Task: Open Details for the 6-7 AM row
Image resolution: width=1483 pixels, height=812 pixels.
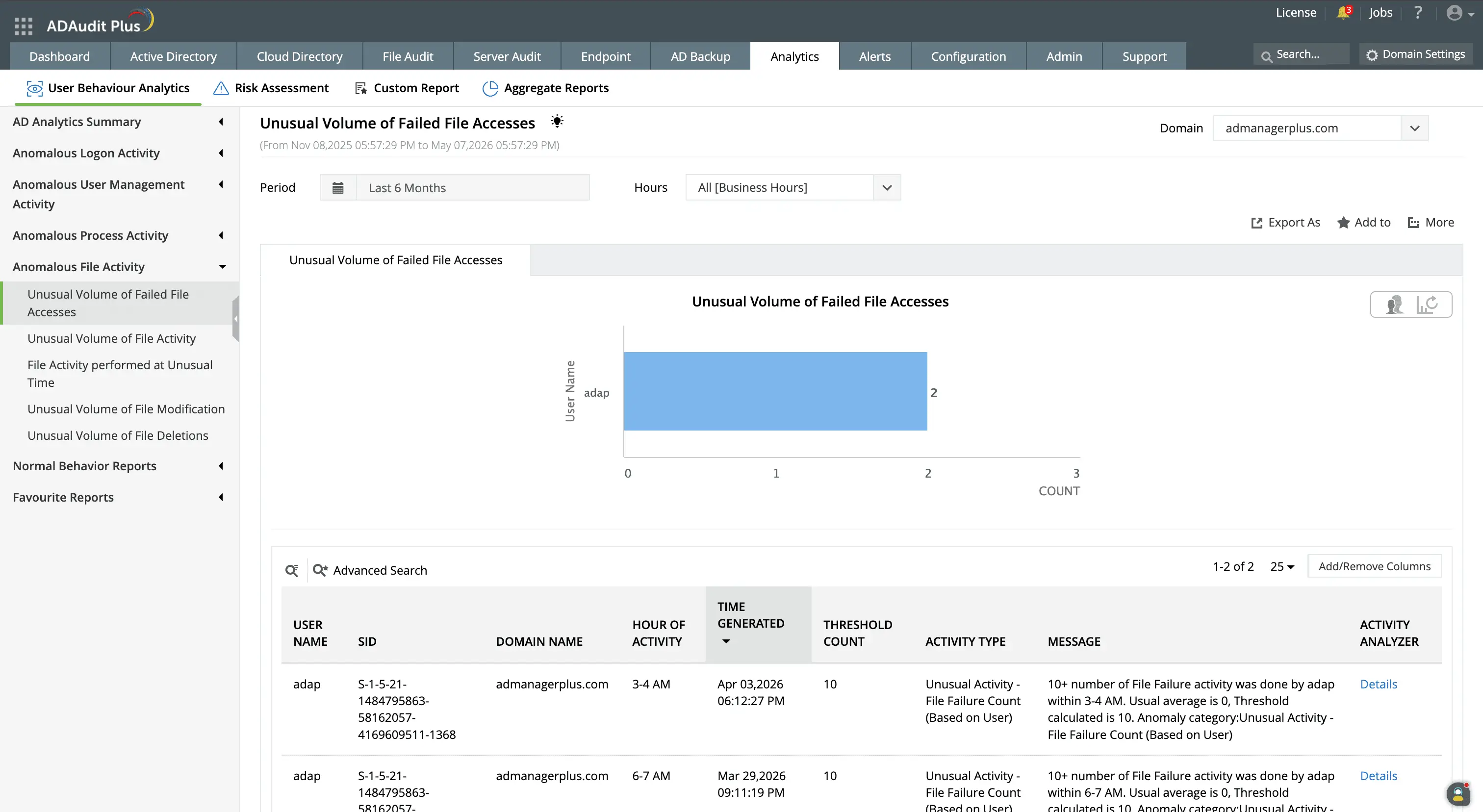Action: [x=1378, y=776]
